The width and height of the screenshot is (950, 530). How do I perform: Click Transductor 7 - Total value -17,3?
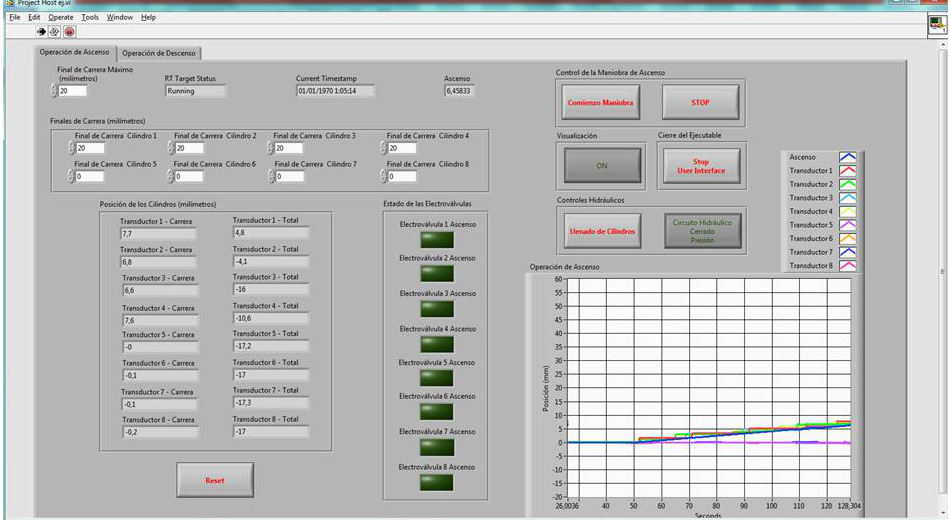point(271,403)
